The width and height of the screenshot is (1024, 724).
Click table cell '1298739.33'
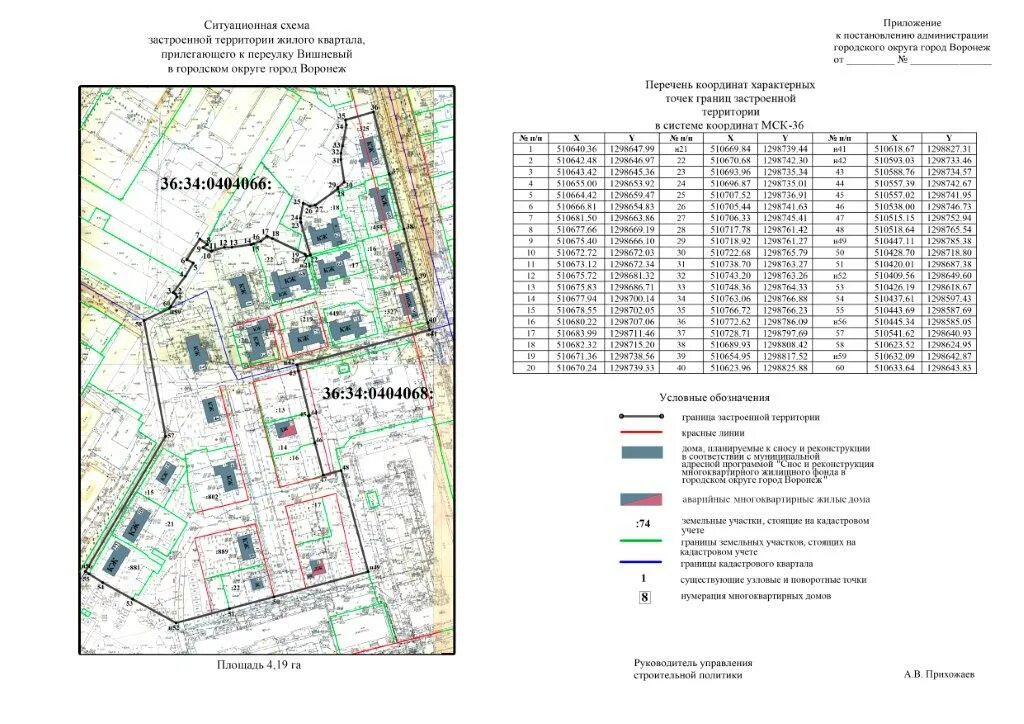coord(632,368)
